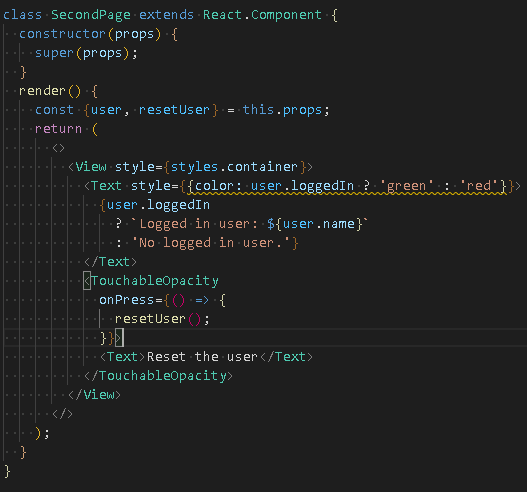Click the opening 'View' tag name
Image resolution: width=527 pixels, height=492 pixels.
tap(91, 167)
